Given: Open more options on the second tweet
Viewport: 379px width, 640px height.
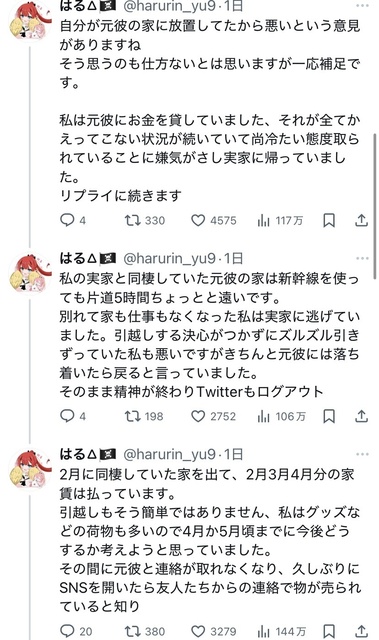Looking at the screenshot, I should [x=362, y=258].
